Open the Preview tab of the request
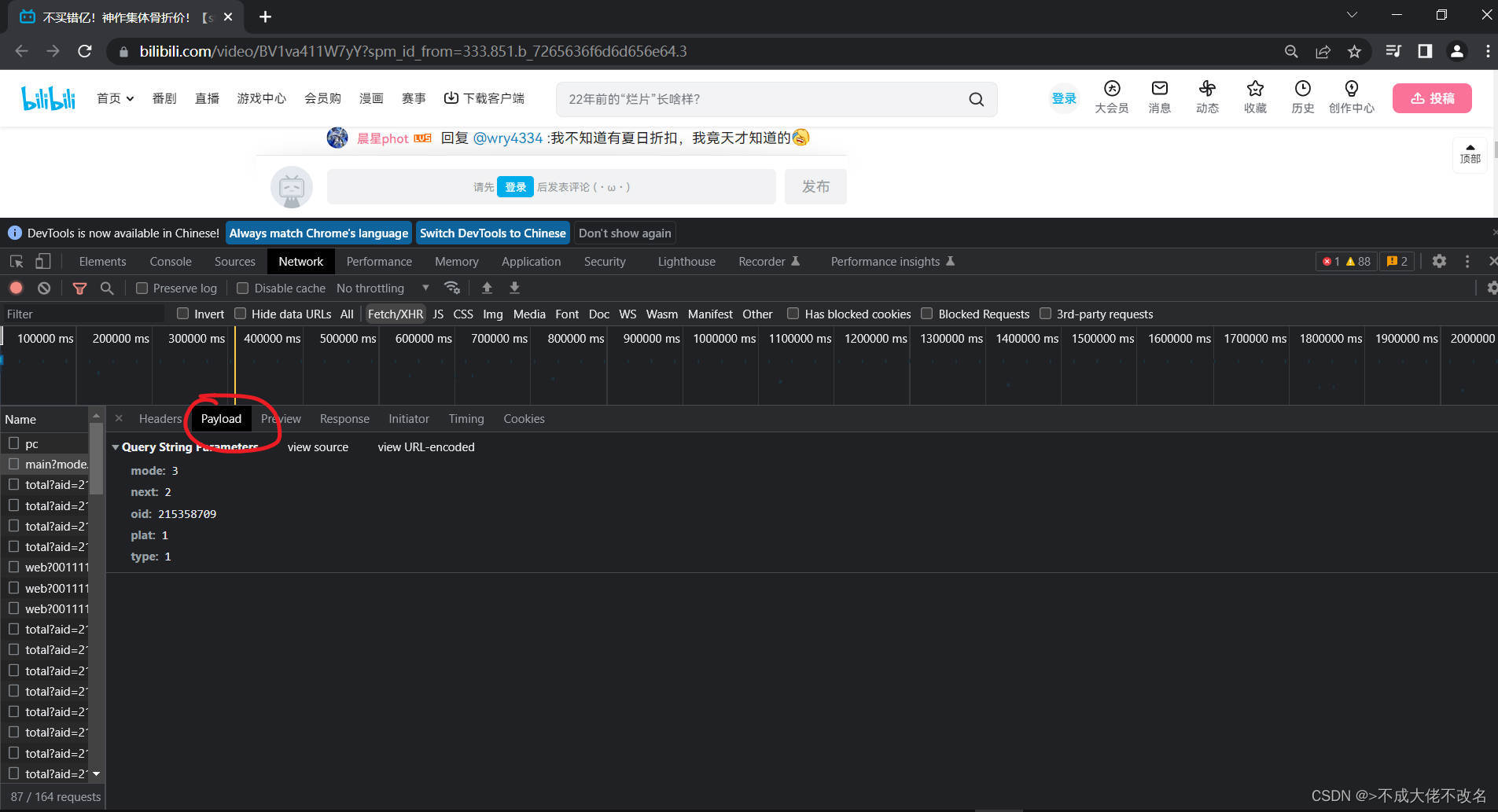Image resolution: width=1498 pixels, height=812 pixels. point(281,419)
